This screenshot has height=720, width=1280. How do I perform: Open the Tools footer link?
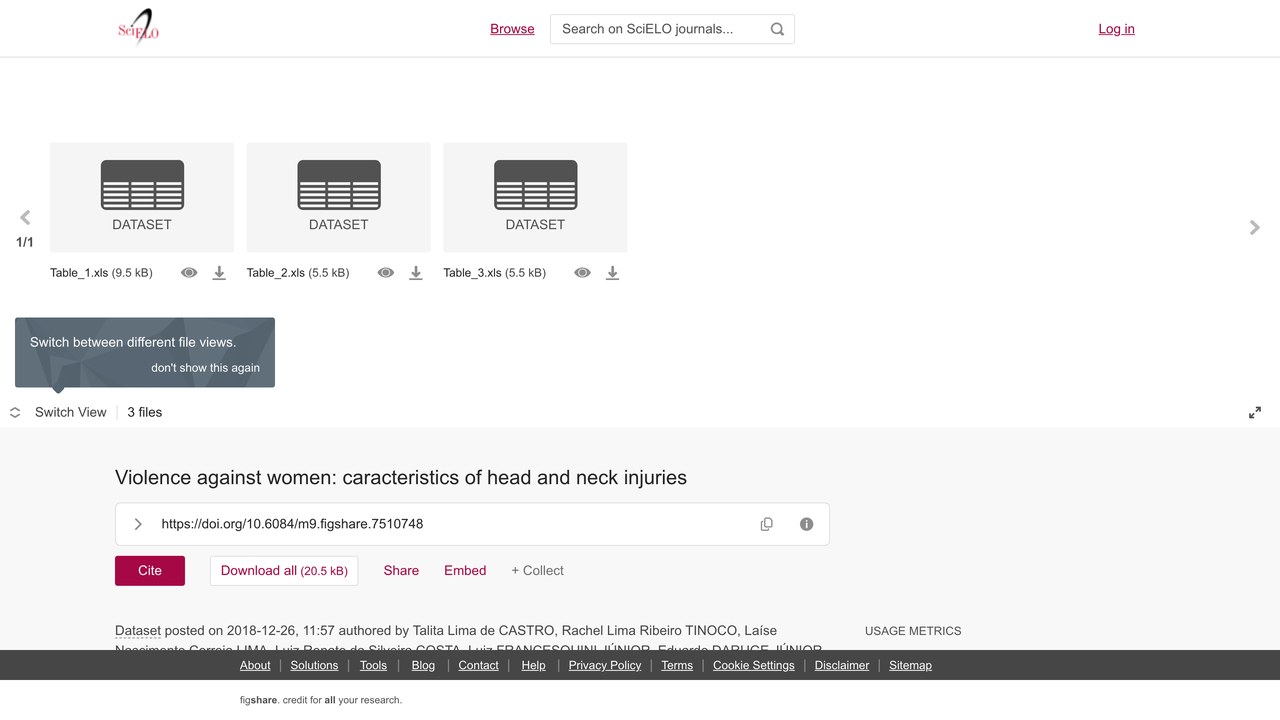tap(373, 665)
